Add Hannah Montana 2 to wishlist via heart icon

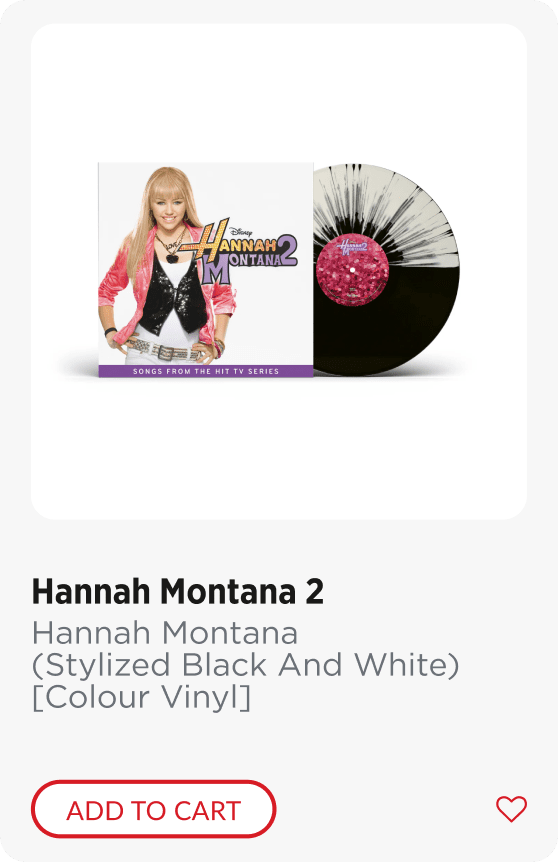511,809
